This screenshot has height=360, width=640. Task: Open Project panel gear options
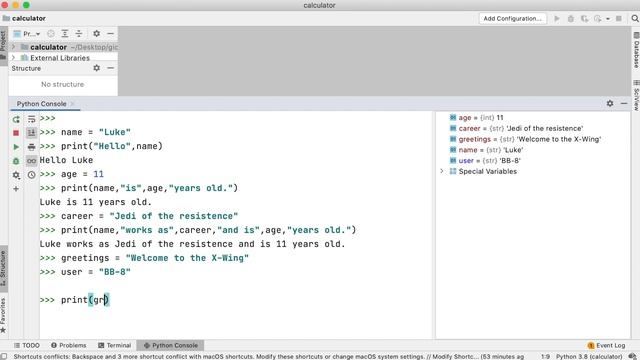(96, 33)
